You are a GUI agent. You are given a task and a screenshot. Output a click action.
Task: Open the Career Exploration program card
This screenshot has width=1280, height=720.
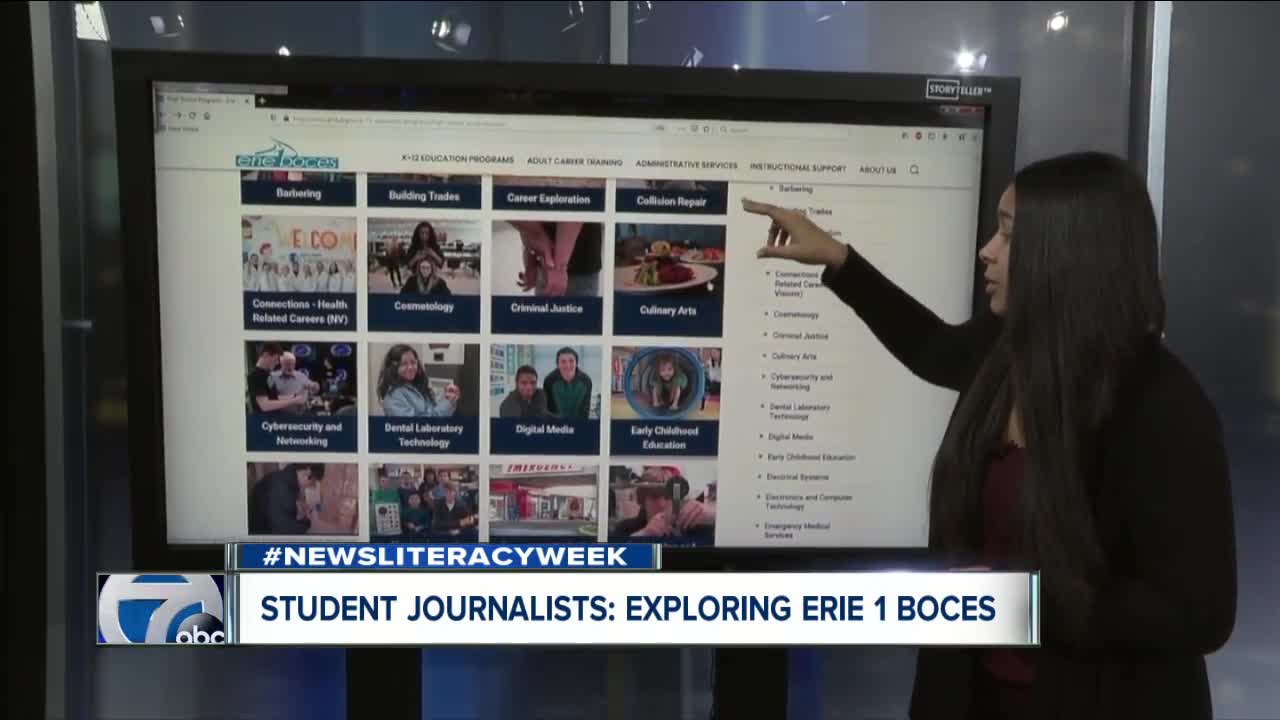(548, 195)
